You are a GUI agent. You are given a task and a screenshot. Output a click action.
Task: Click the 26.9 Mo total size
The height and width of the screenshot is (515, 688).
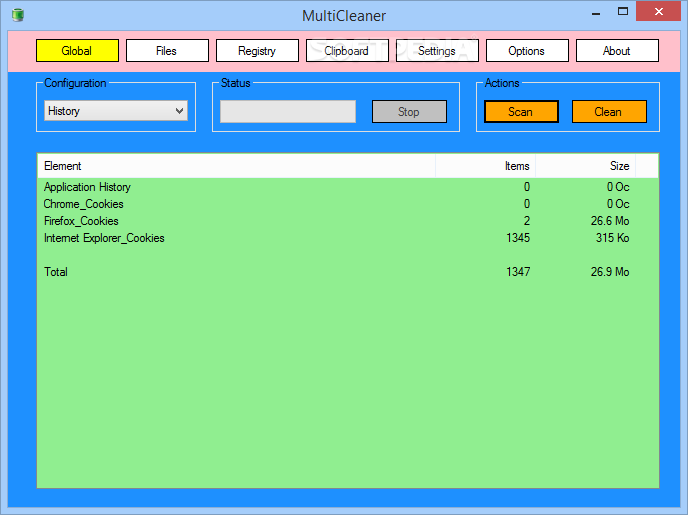[x=609, y=272]
